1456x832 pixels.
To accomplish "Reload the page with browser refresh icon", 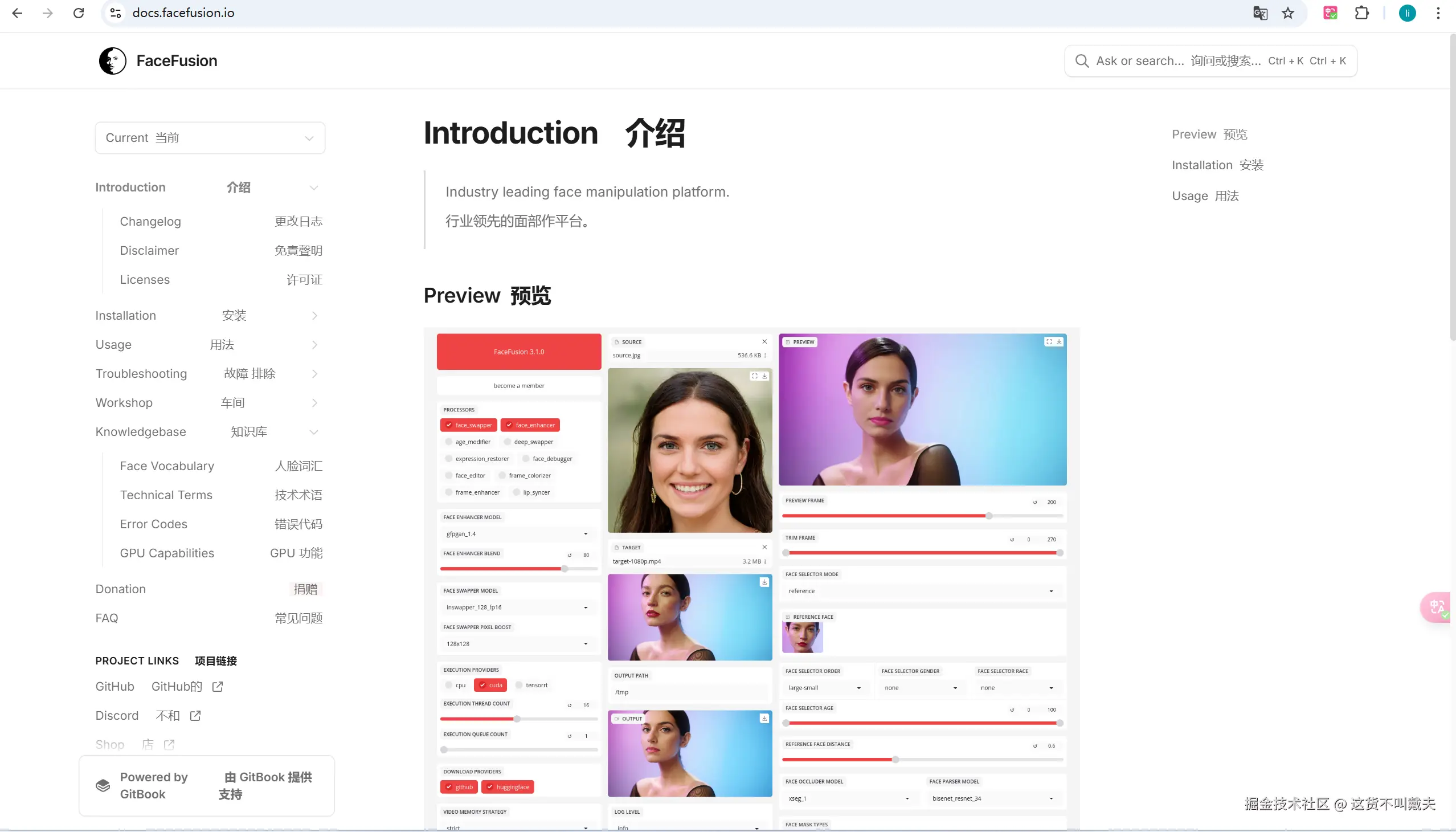I will [79, 13].
